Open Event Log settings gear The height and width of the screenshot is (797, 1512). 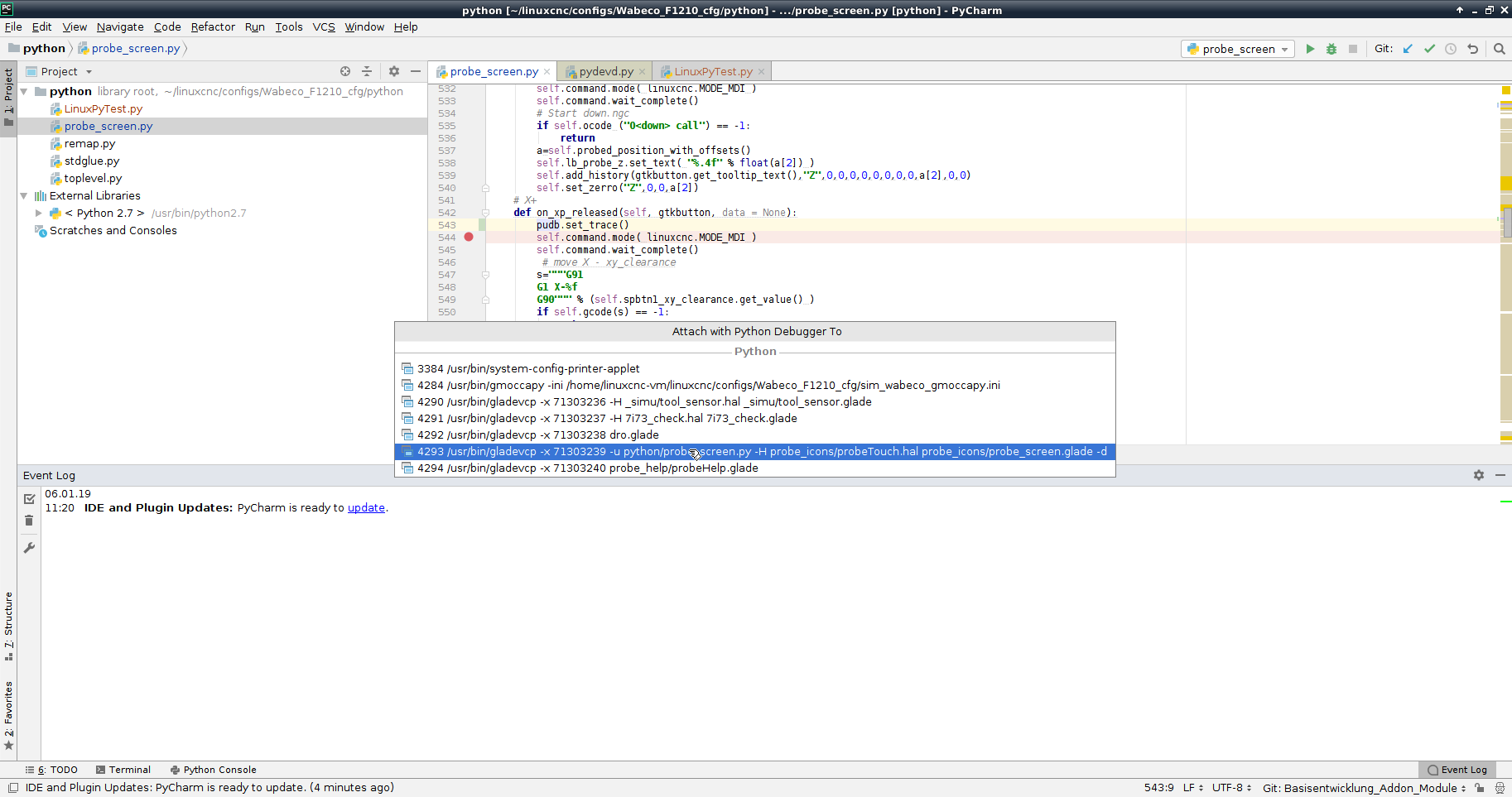tap(1479, 475)
